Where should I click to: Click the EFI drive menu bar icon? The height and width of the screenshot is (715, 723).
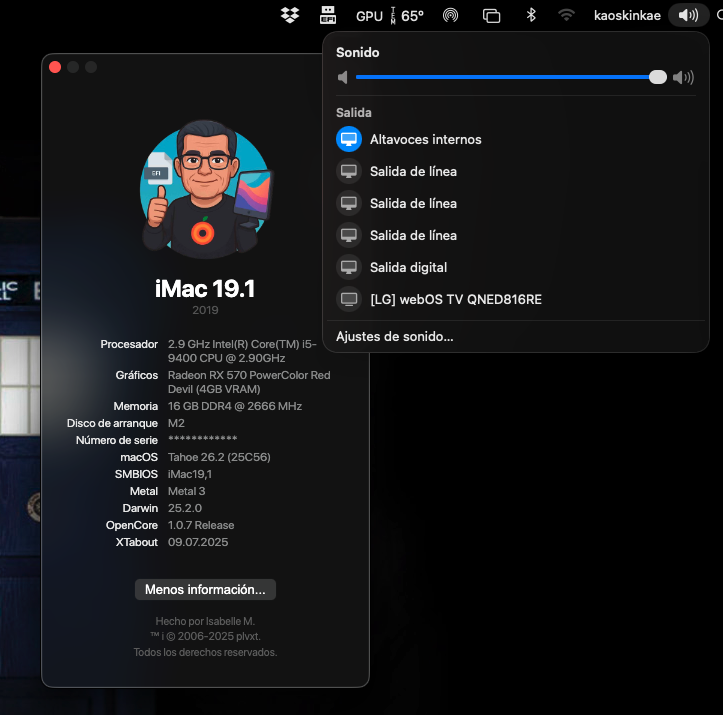[x=328, y=15]
